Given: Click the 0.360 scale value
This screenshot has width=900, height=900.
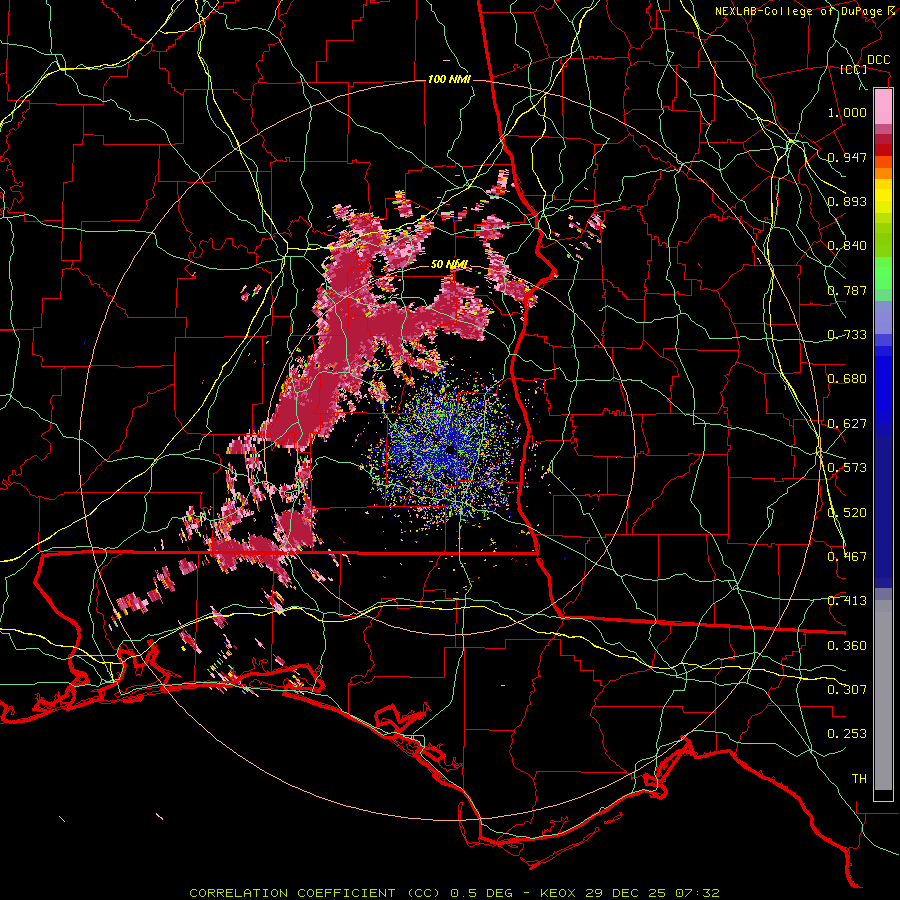Looking at the screenshot, I should point(847,646).
